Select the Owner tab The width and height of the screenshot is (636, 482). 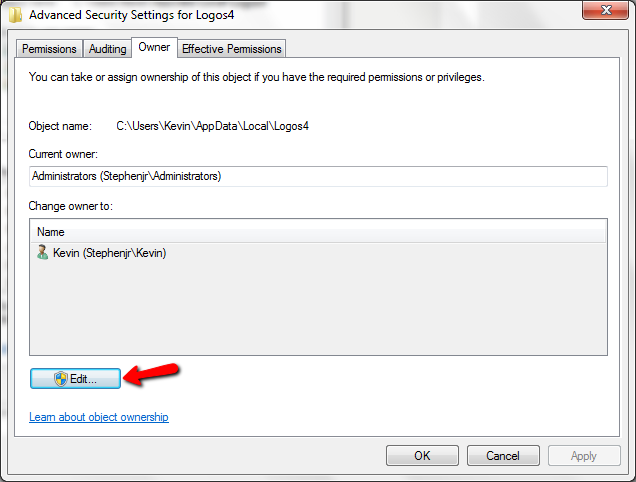tap(154, 47)
